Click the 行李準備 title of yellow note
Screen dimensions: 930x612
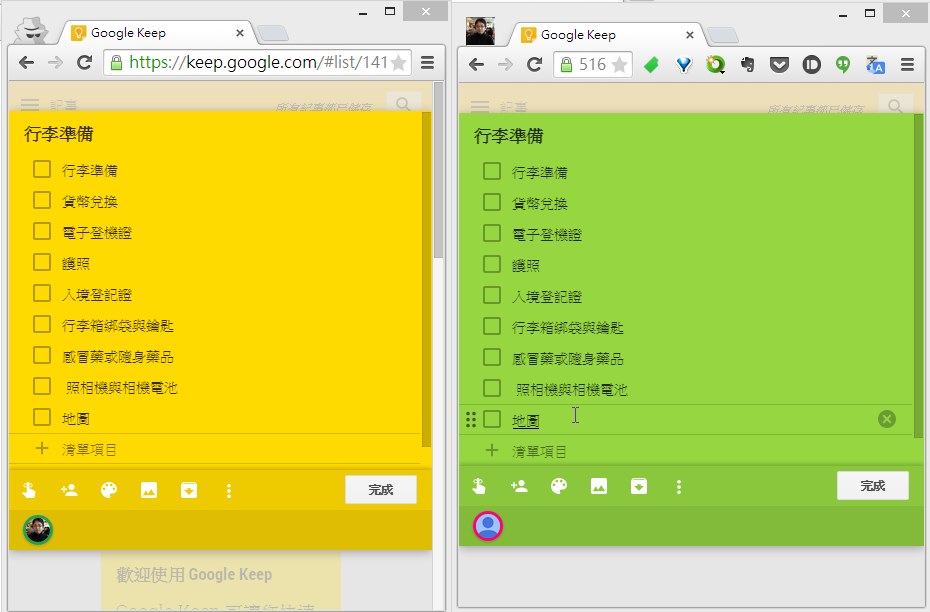coord(59,134)
